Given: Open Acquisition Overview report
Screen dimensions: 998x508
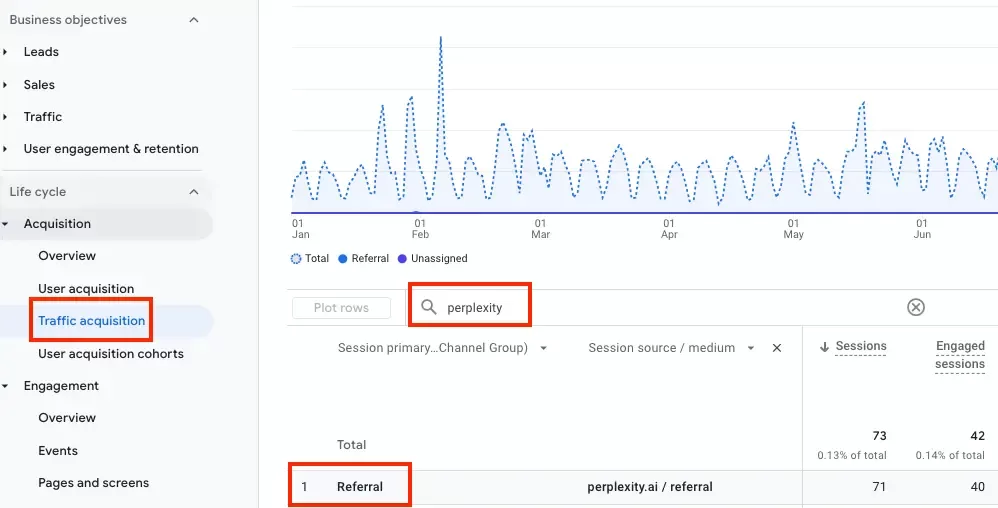Looking at the screenshot, I should pos(67,256).
